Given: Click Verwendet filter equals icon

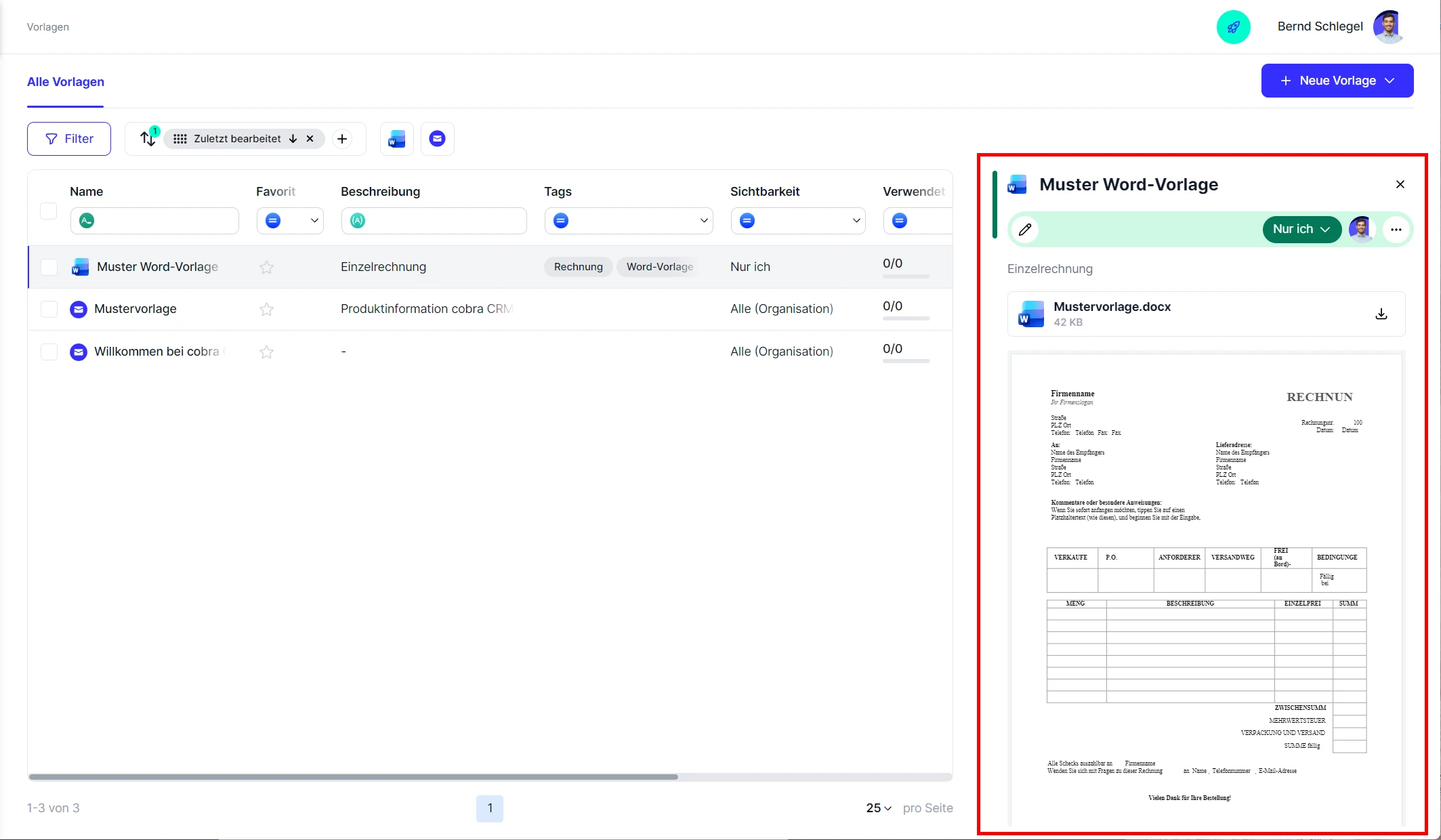Looking at the screenshot, I should (900, 221).
